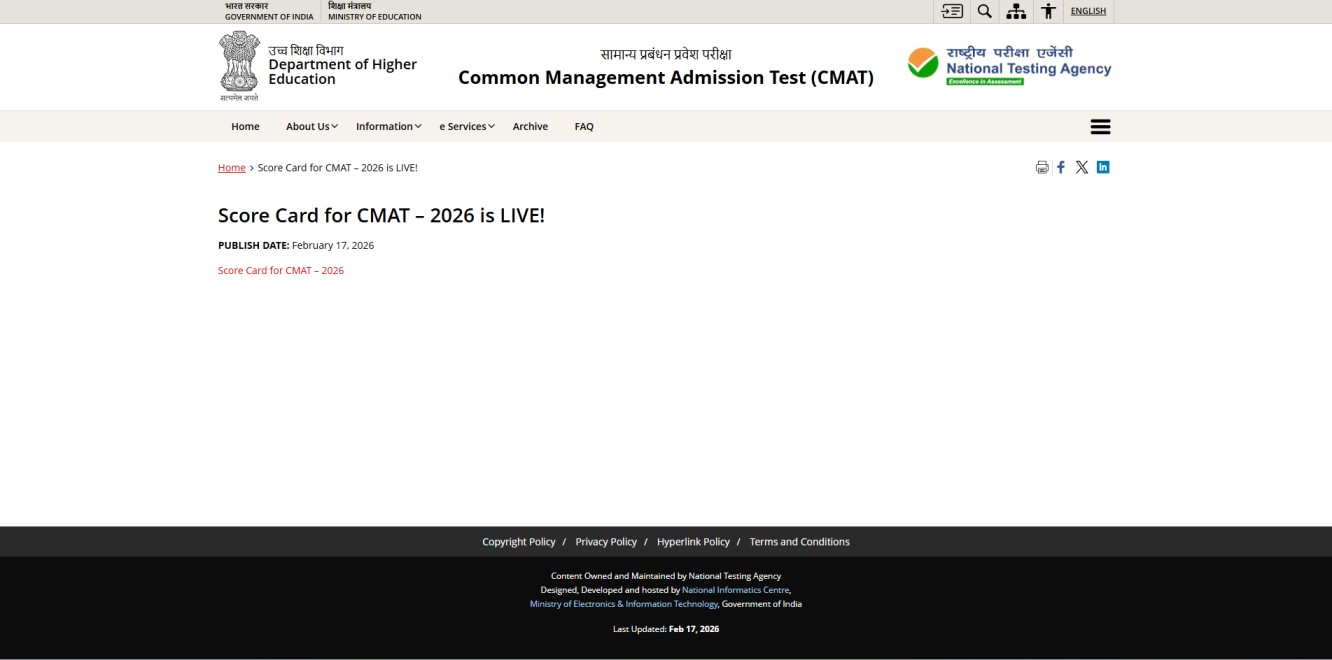Share the page on X
The height and width of the screenshot is (660, 1332).
tap(1081, 167)
